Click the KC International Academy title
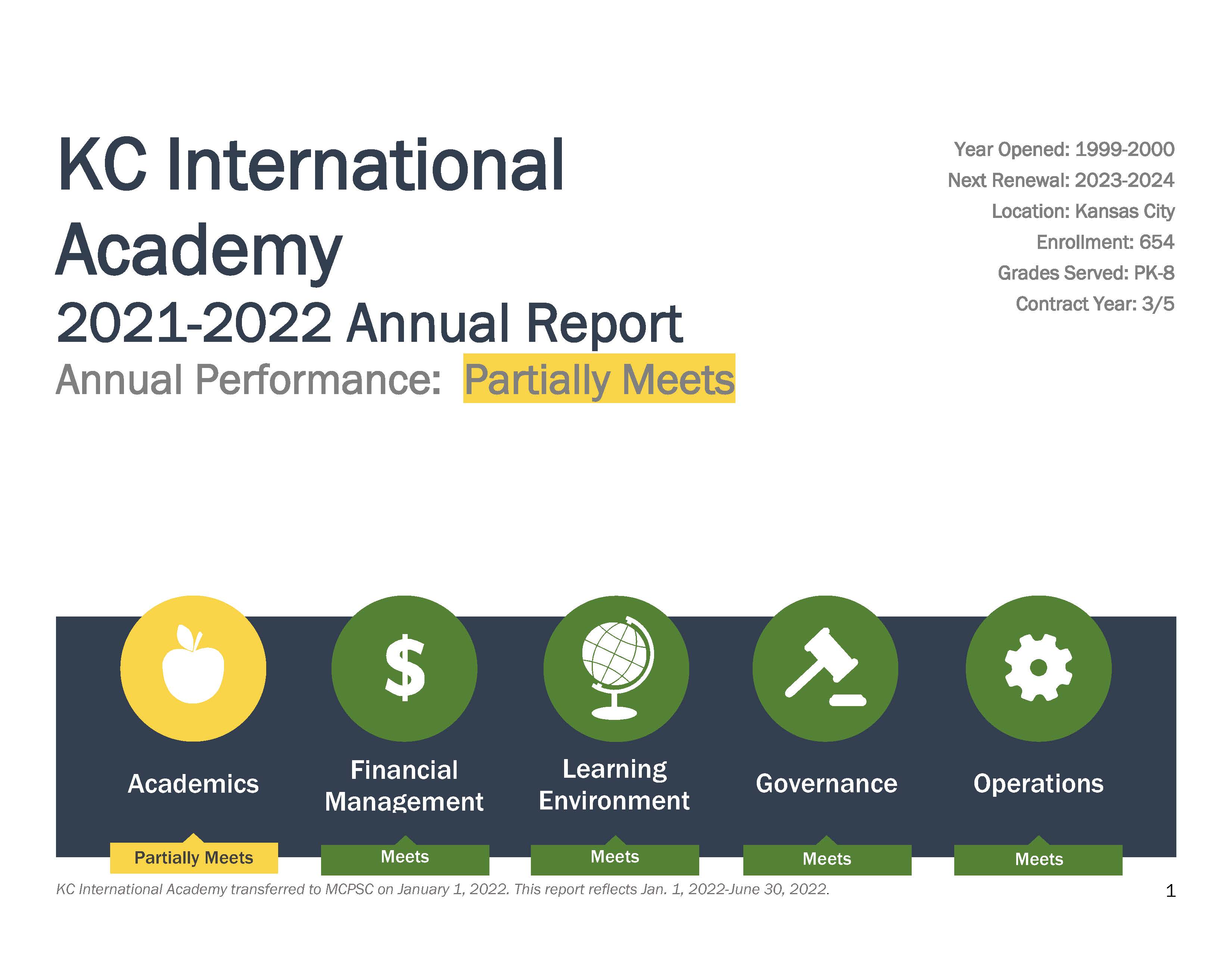This screenshot has width=1232, height=955. tap(310, 207)
